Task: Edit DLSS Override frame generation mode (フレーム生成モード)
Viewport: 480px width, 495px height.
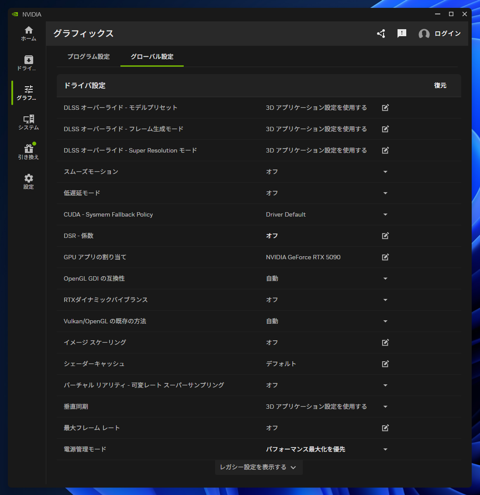Action: click(385, 129)
